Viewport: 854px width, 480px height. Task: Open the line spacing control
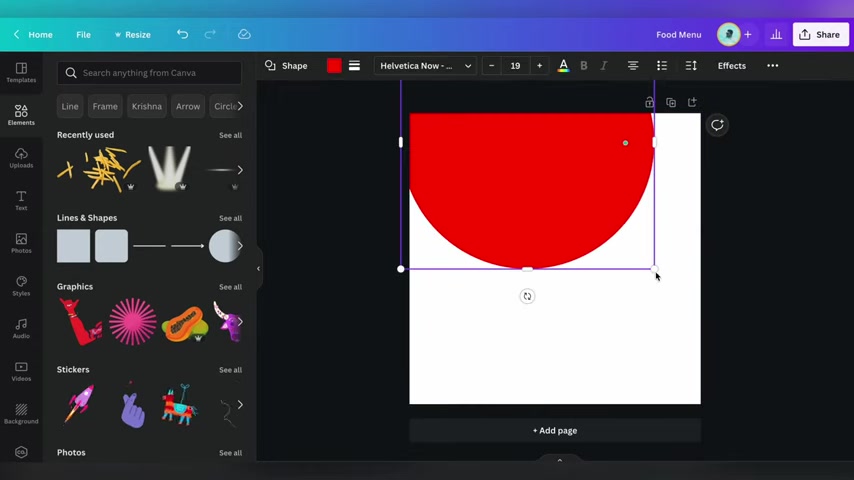point(691,66)
